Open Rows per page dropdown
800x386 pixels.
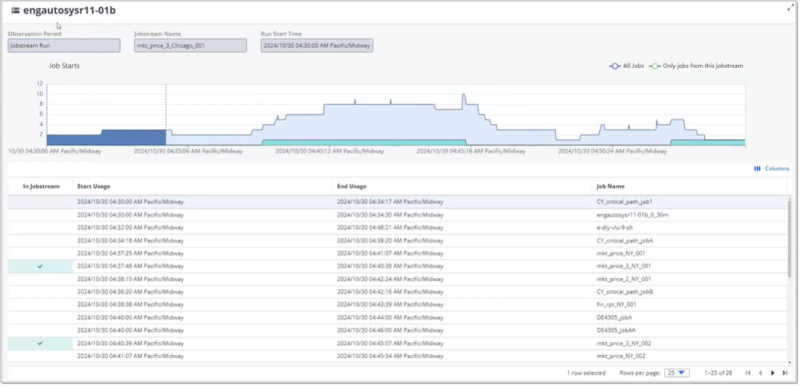(677, 373)
